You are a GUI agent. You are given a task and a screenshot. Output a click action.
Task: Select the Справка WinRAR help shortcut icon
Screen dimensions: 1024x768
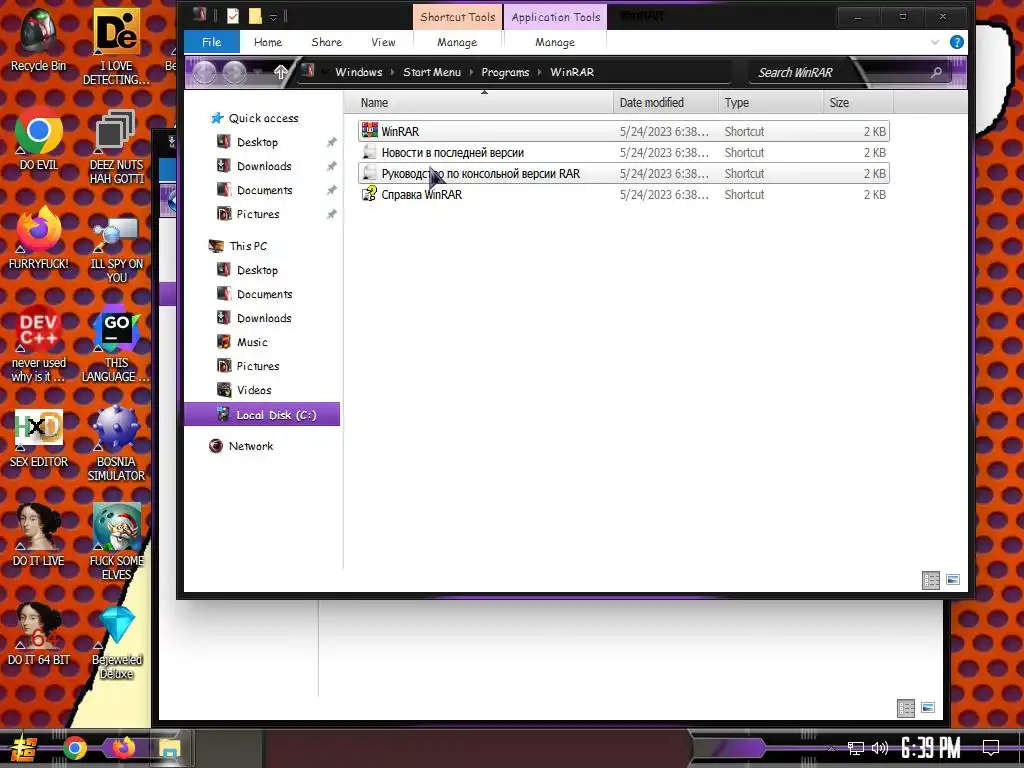pyautogui.click(x=370, y=194)
